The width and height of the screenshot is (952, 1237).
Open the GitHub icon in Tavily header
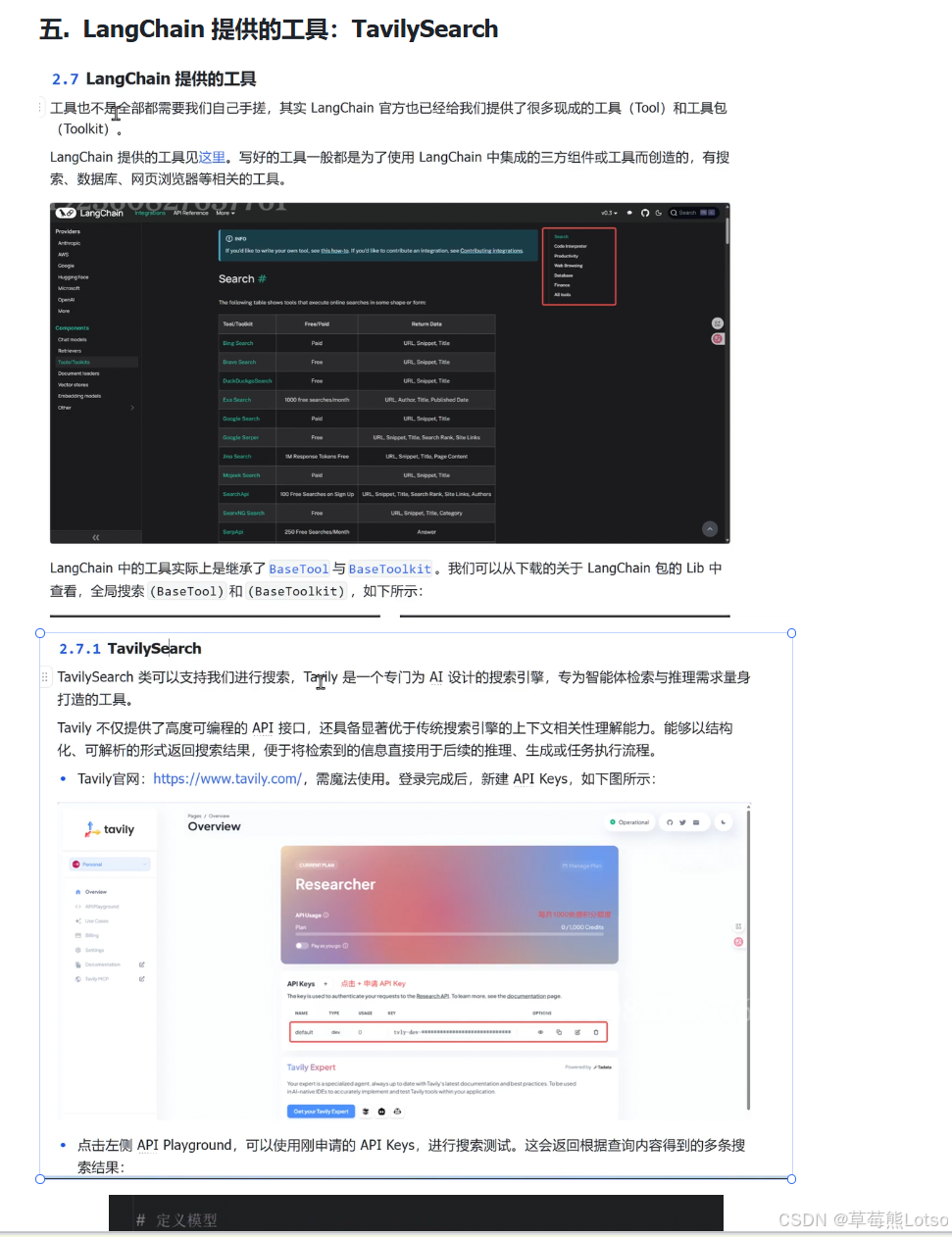(x=670, y=822)
